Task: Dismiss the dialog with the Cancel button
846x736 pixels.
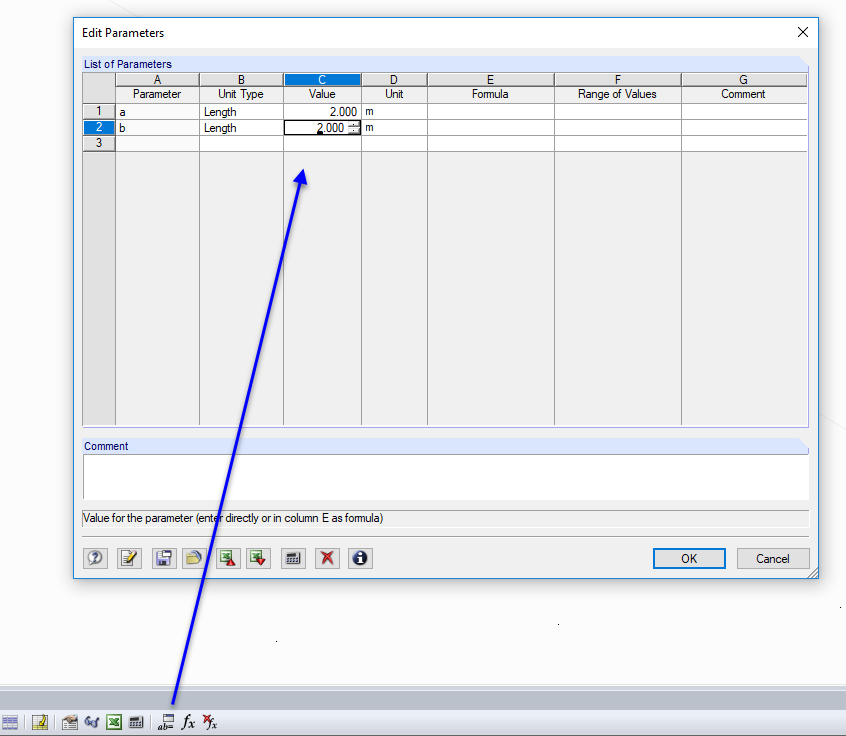Action: pyautogui.click(x=773, y=558)
